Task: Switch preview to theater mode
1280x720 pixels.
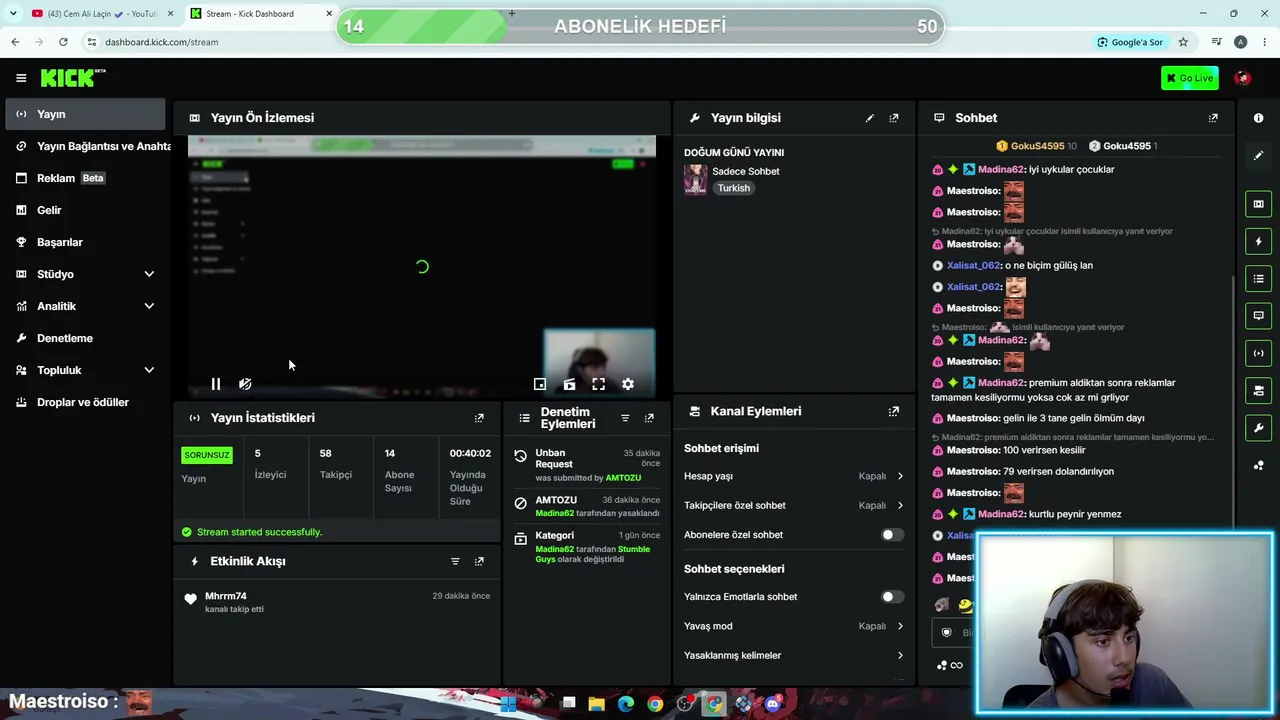Action: (x=569, y=384)
